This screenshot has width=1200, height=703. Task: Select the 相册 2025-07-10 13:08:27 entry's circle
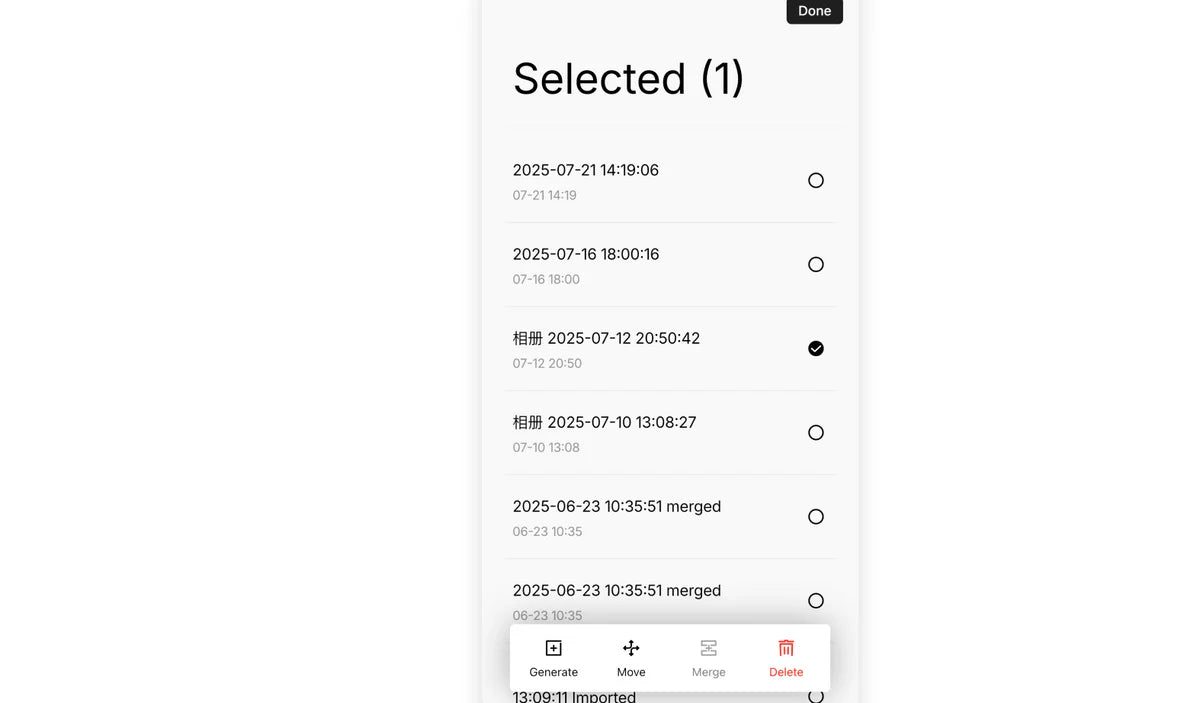coord(816,433)
